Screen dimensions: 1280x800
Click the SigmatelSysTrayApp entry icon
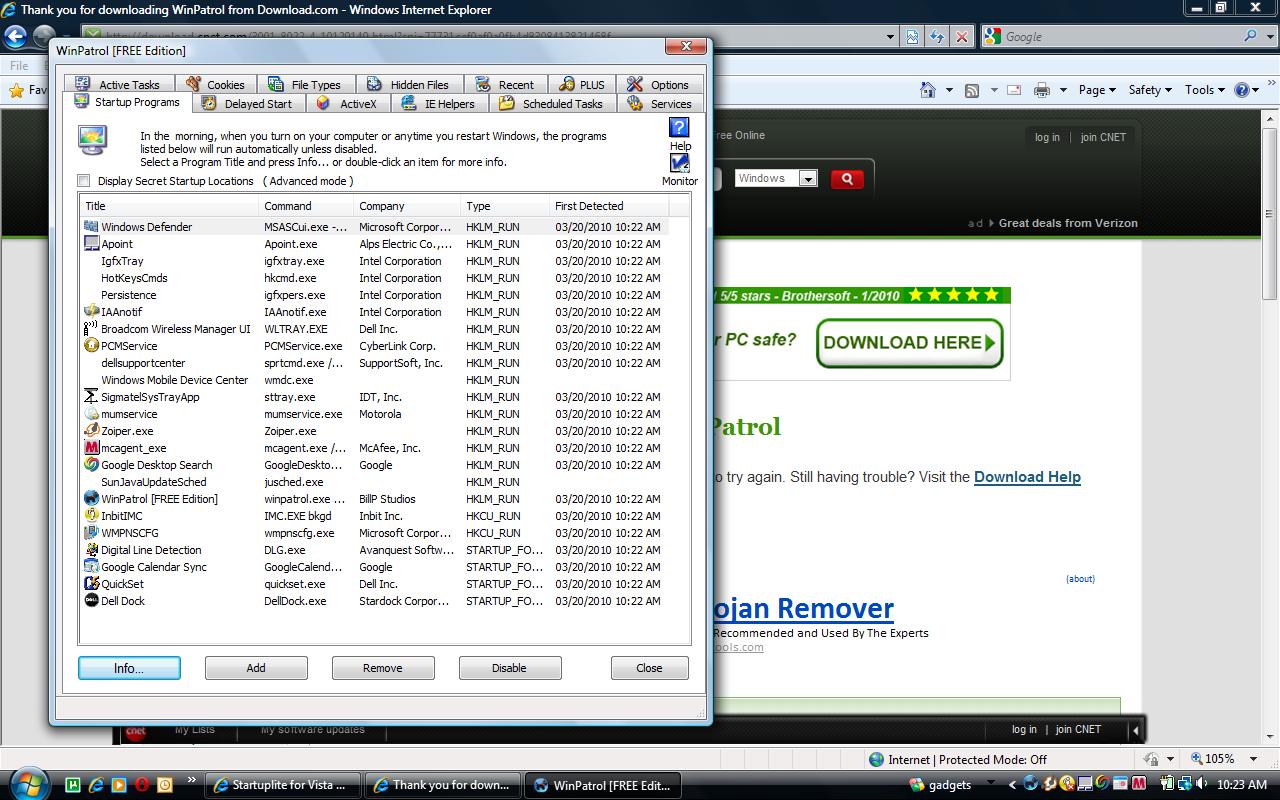92,397
